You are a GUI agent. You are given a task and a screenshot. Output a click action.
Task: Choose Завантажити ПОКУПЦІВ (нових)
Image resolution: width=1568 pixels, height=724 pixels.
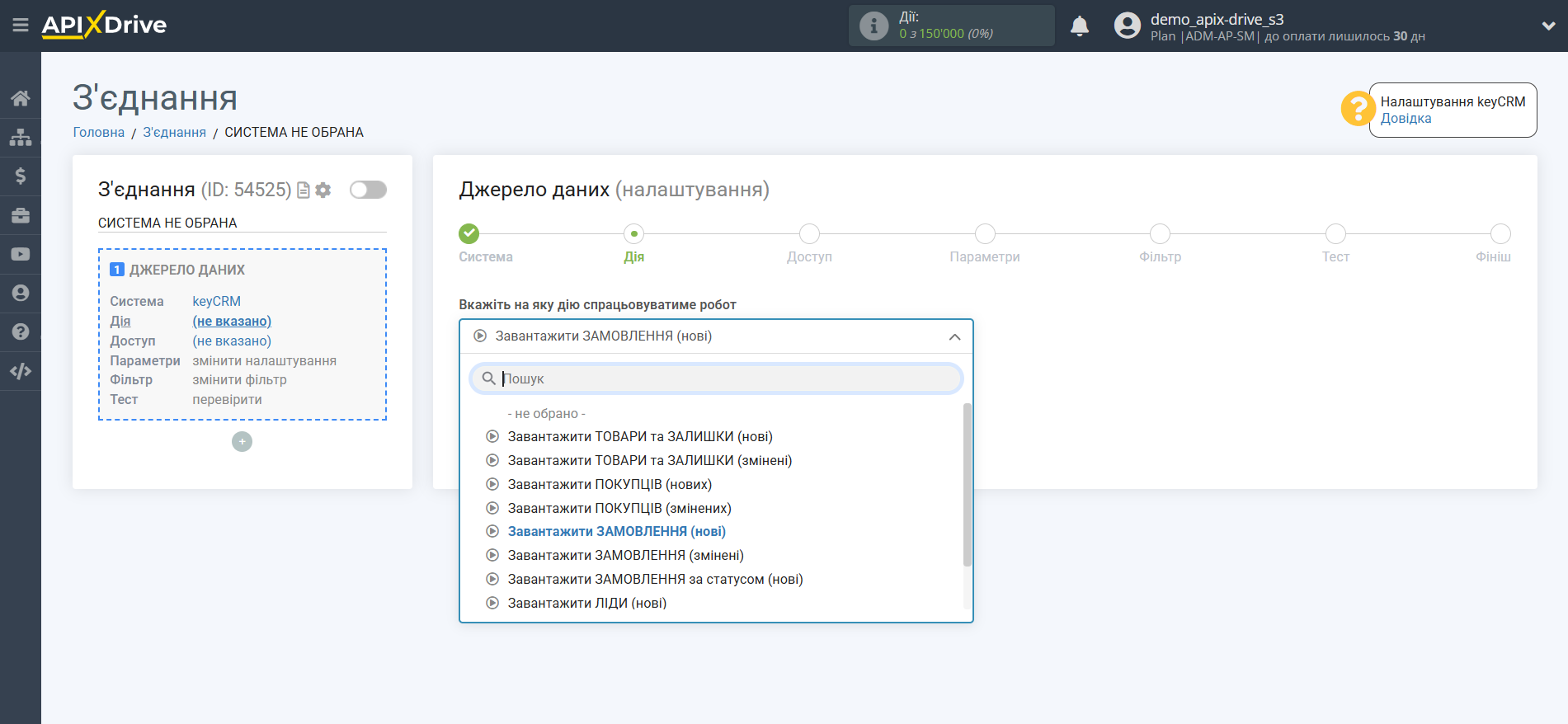(x=610, y=485)
